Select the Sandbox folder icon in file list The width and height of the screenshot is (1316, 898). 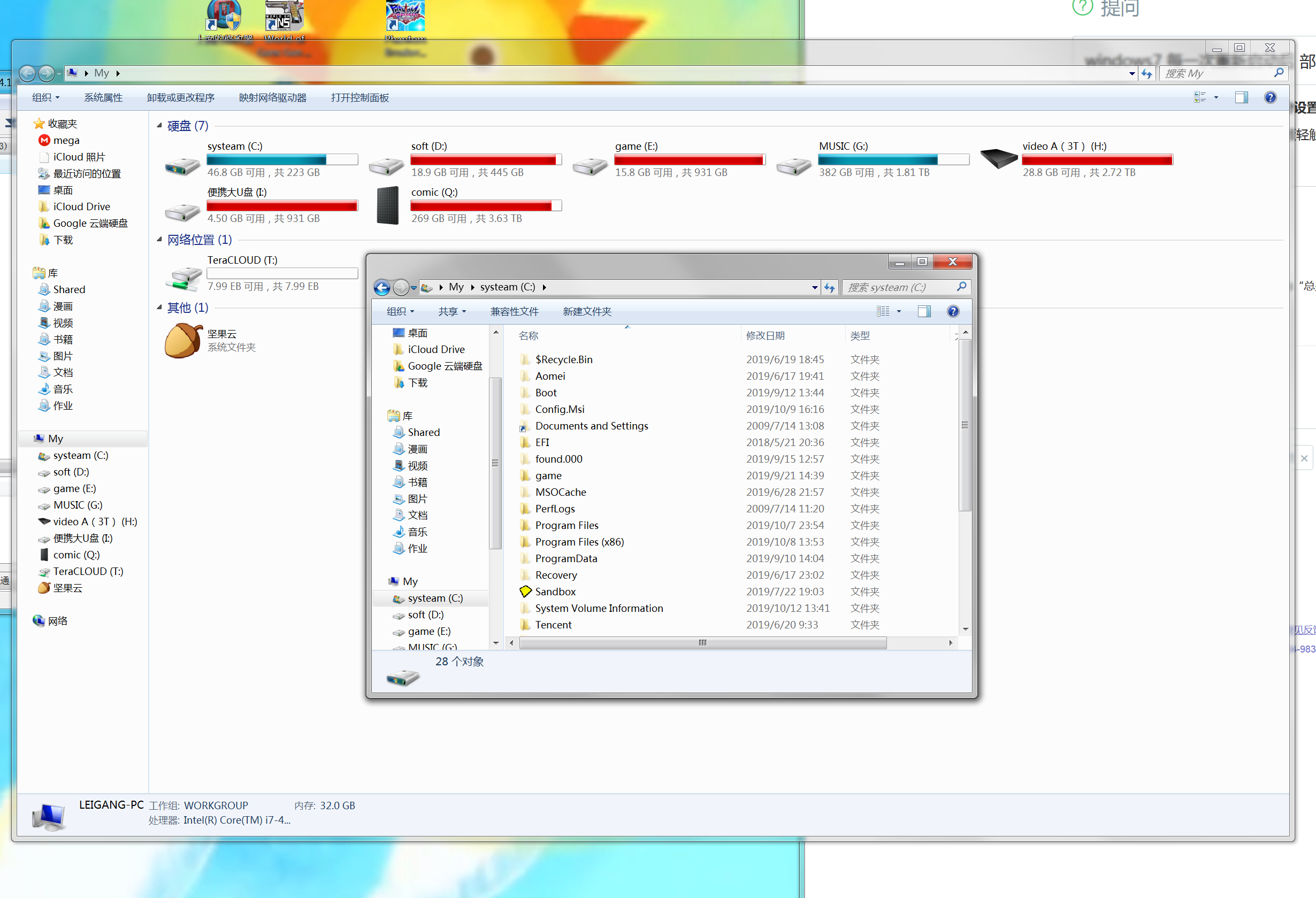pyautogui.click(x=525, y=591)
